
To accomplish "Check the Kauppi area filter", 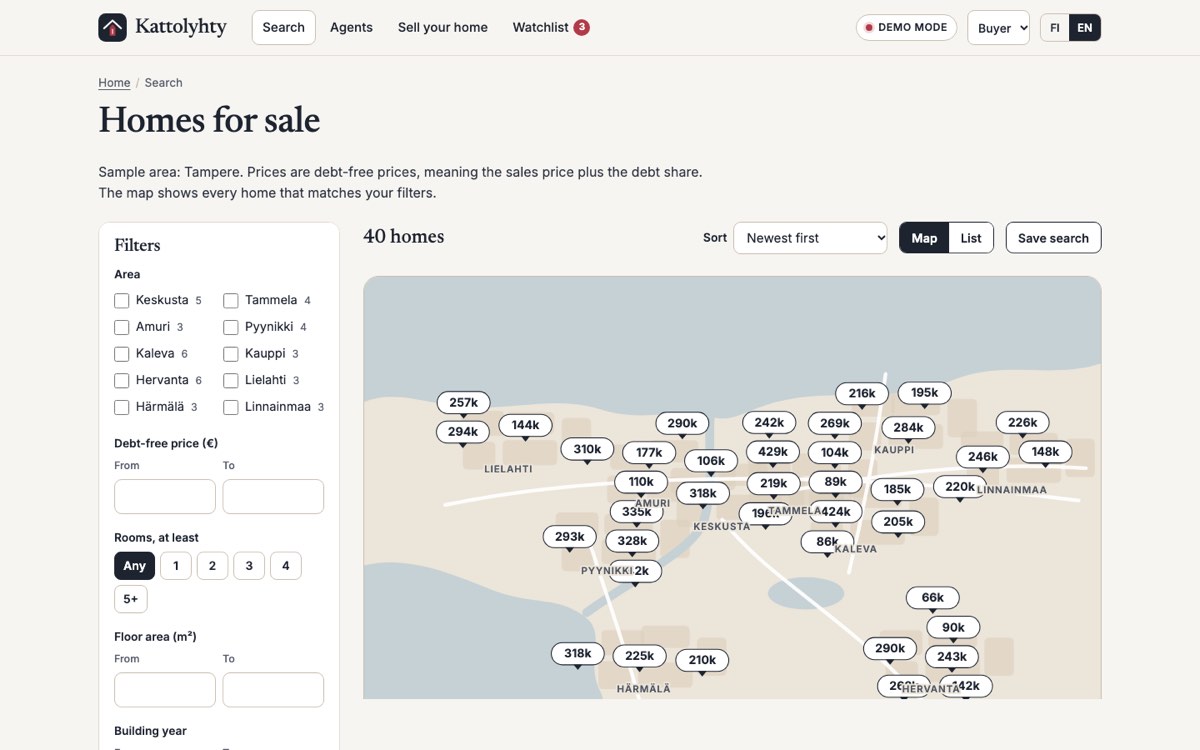I will point(231,353).
